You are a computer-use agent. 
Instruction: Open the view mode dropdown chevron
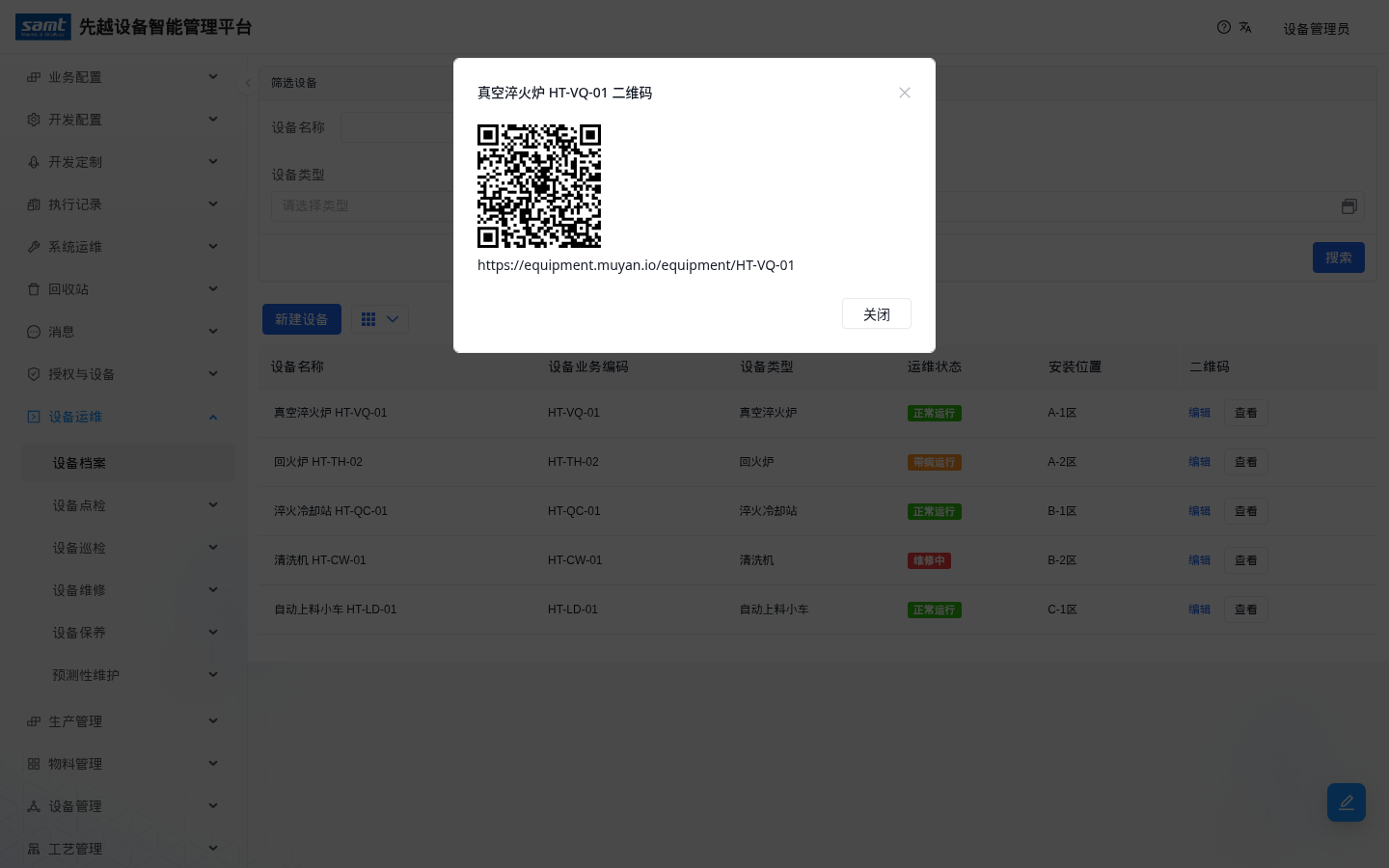[x=393, y=319]
